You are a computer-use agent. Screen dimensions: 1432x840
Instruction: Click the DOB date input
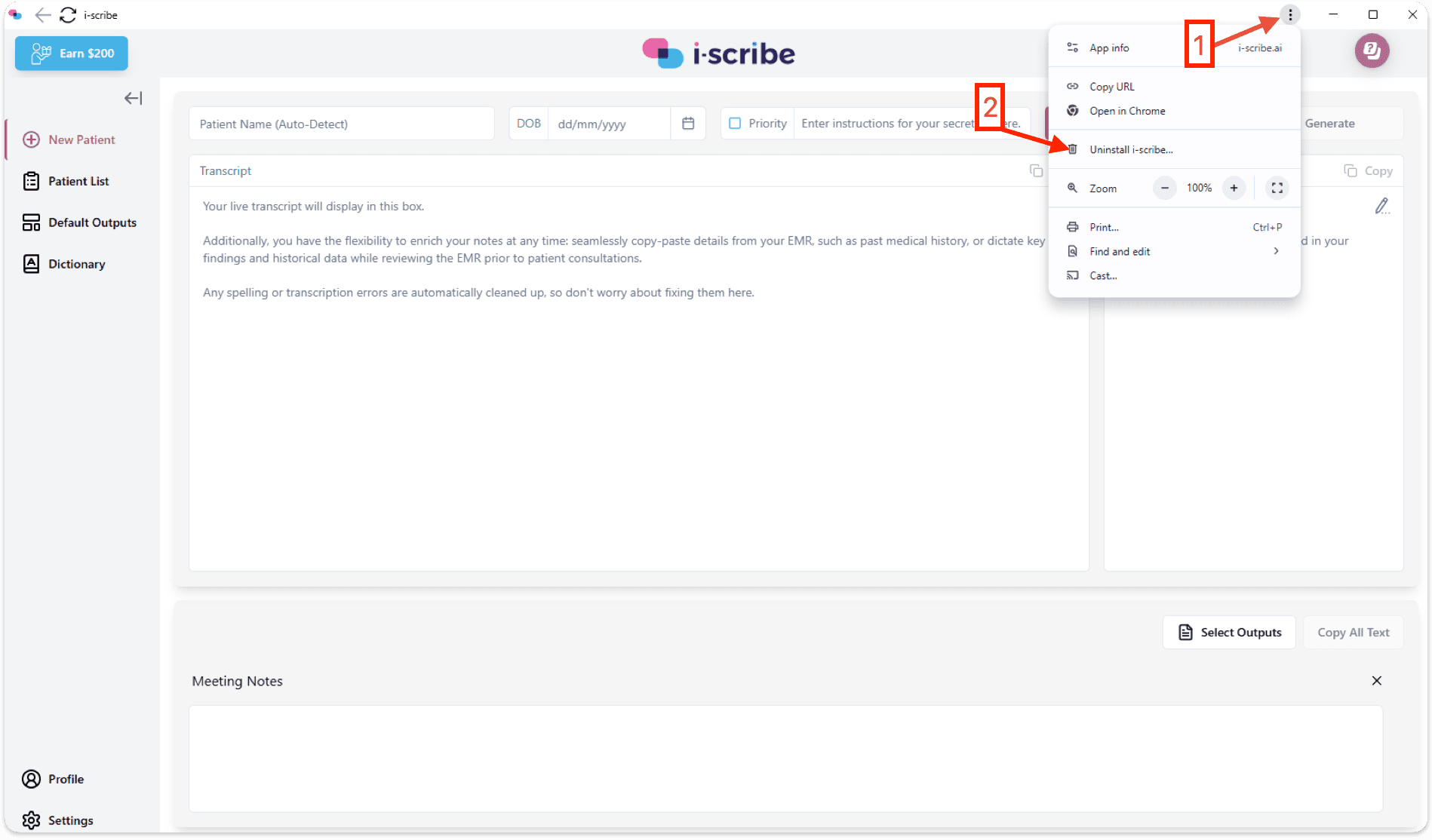pos(608,124)
